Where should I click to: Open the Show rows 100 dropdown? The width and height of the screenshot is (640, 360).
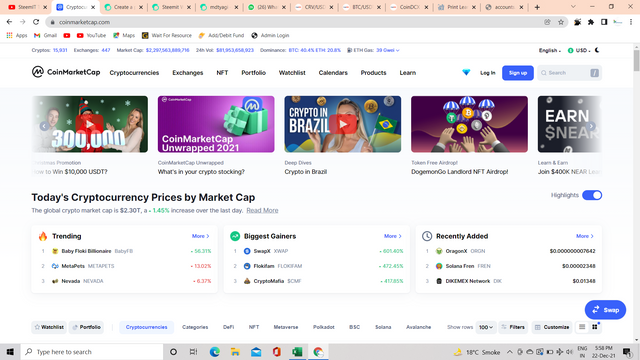486,327
